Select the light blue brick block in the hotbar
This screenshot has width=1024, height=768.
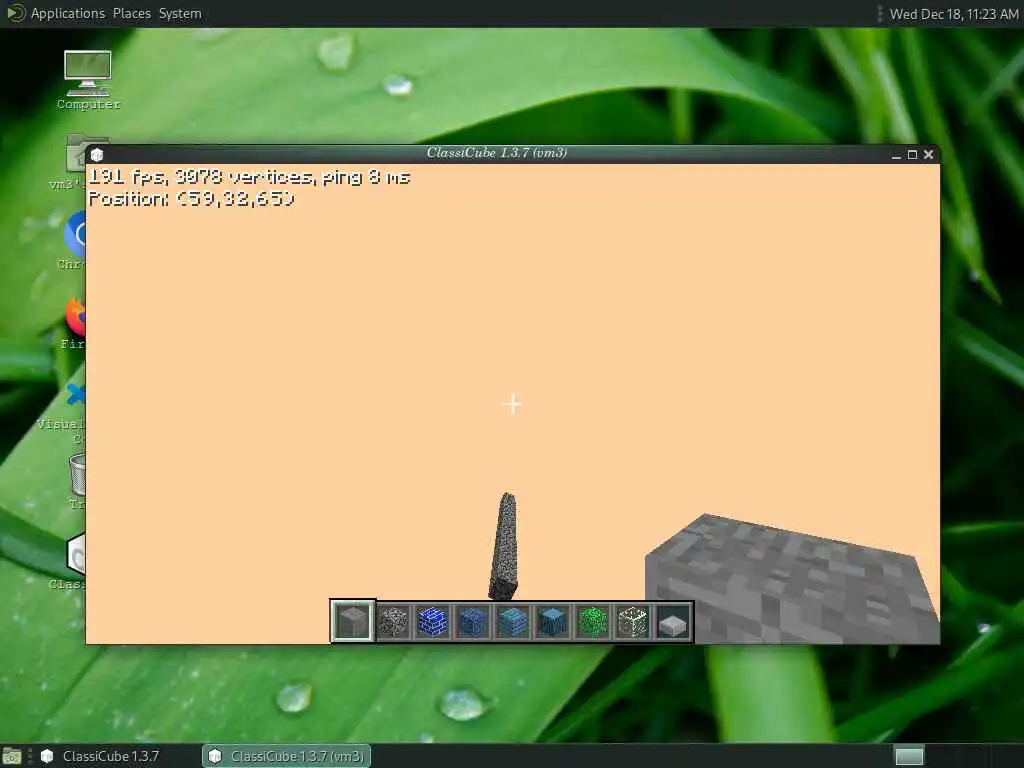[513, 622]
